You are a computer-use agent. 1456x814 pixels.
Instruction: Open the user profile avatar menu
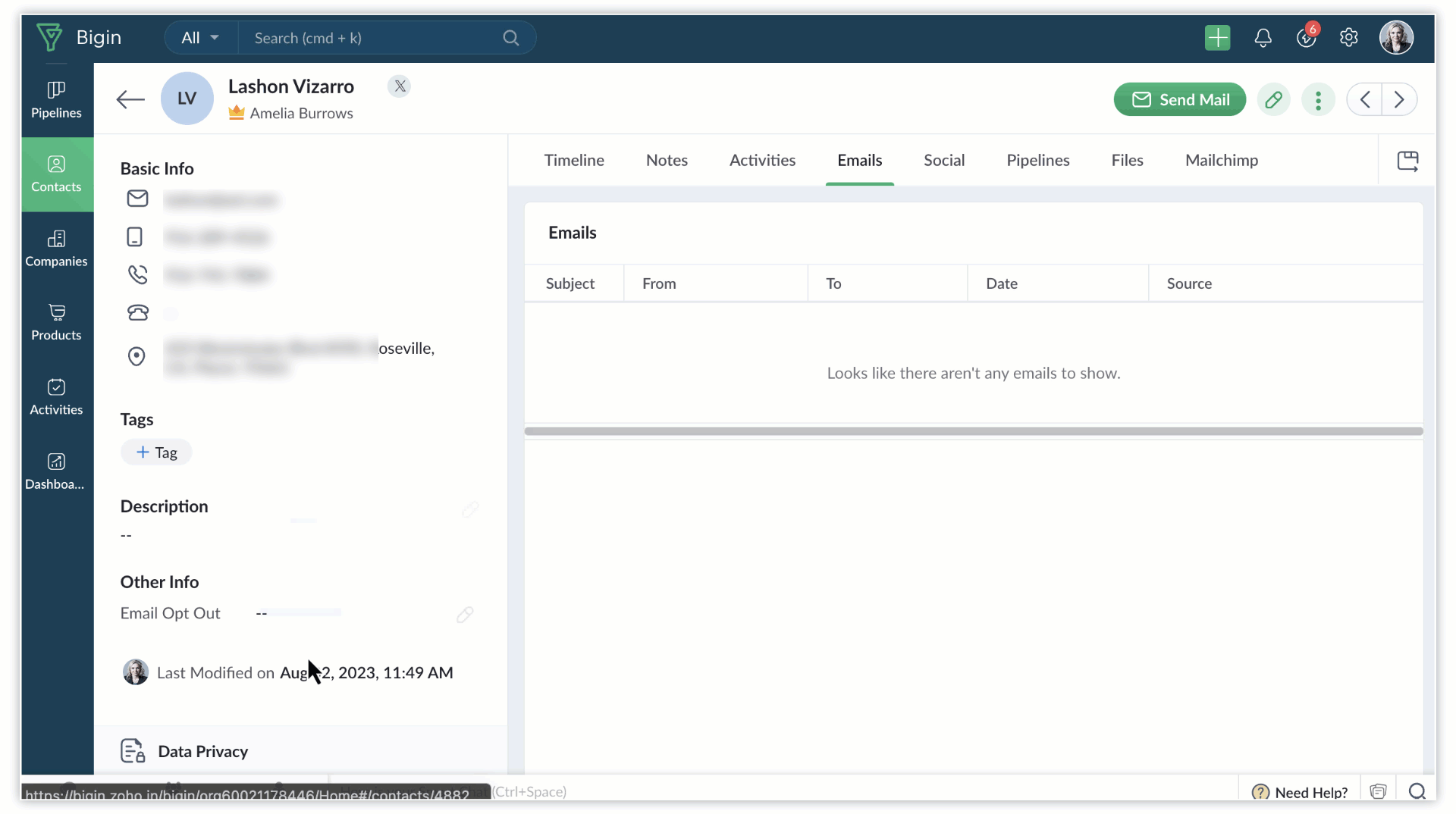[x=1396, y=37]
